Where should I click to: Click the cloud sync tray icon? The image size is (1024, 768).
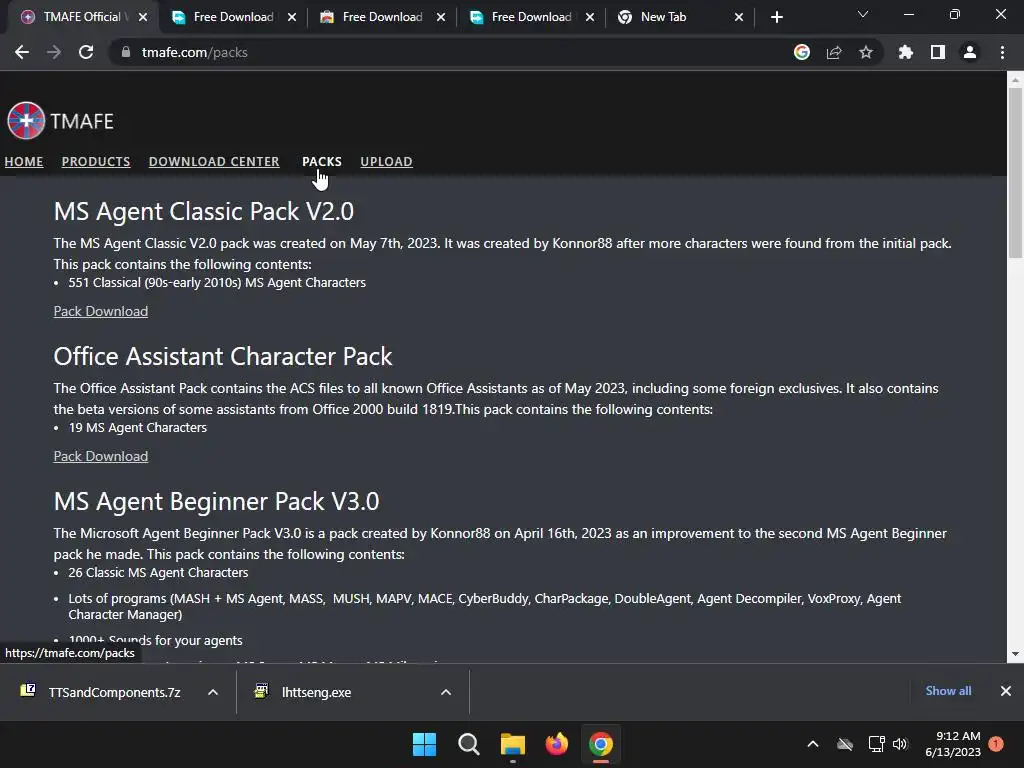coord(845,744)
